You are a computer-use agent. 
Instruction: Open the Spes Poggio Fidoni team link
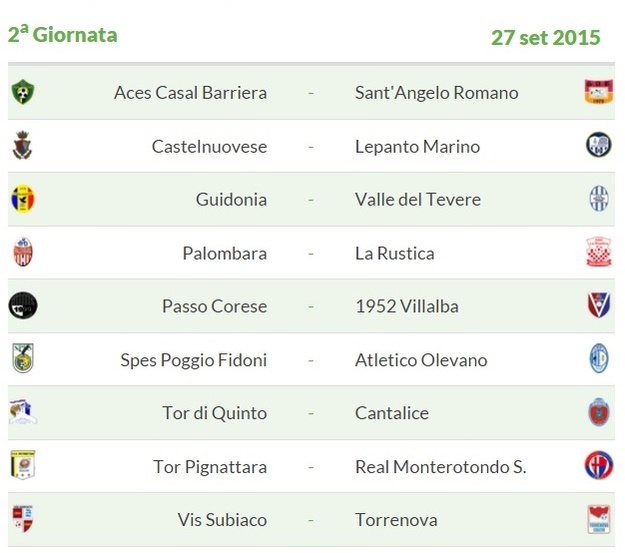(x=194, y=360)
